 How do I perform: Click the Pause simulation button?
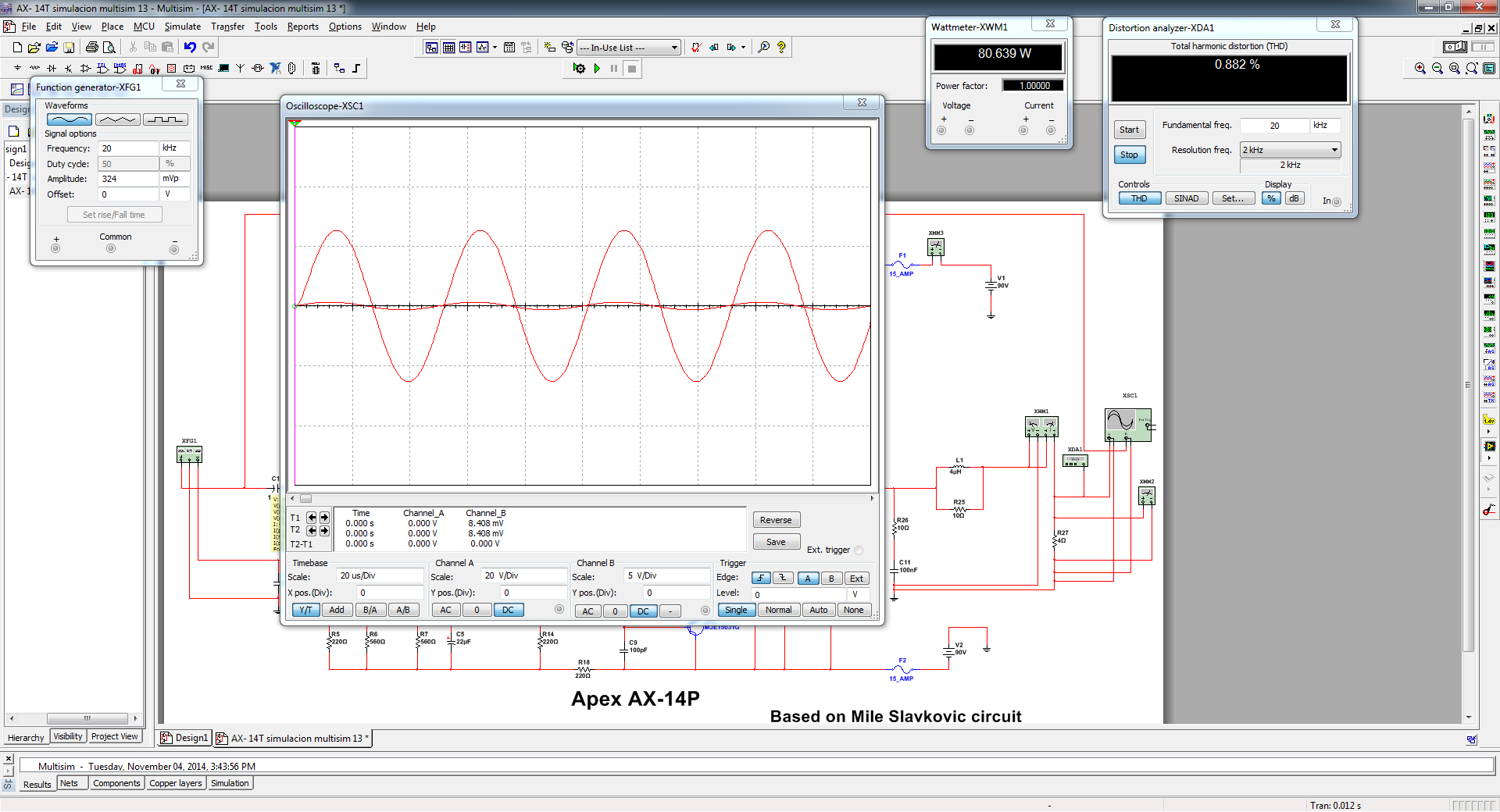tap(615, 69)
